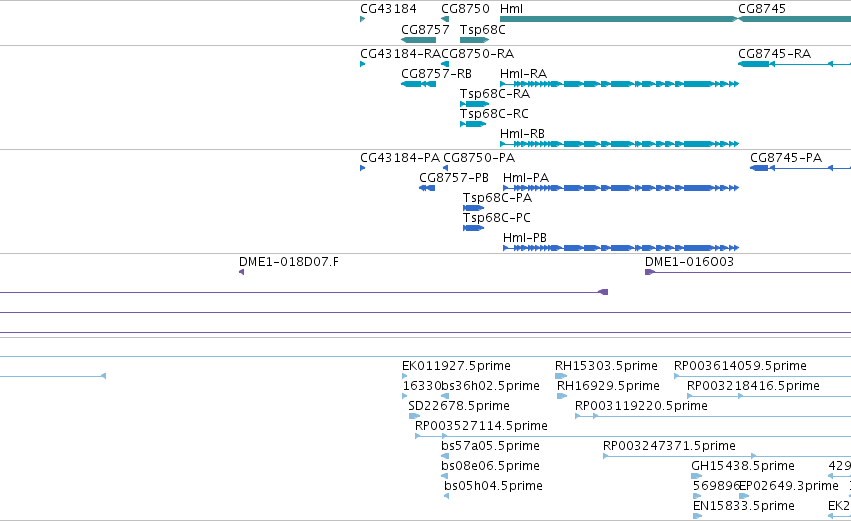Click the CG8757-PB protein label
The width and height of the screenshot is (851, 521).
pos(454,178)
